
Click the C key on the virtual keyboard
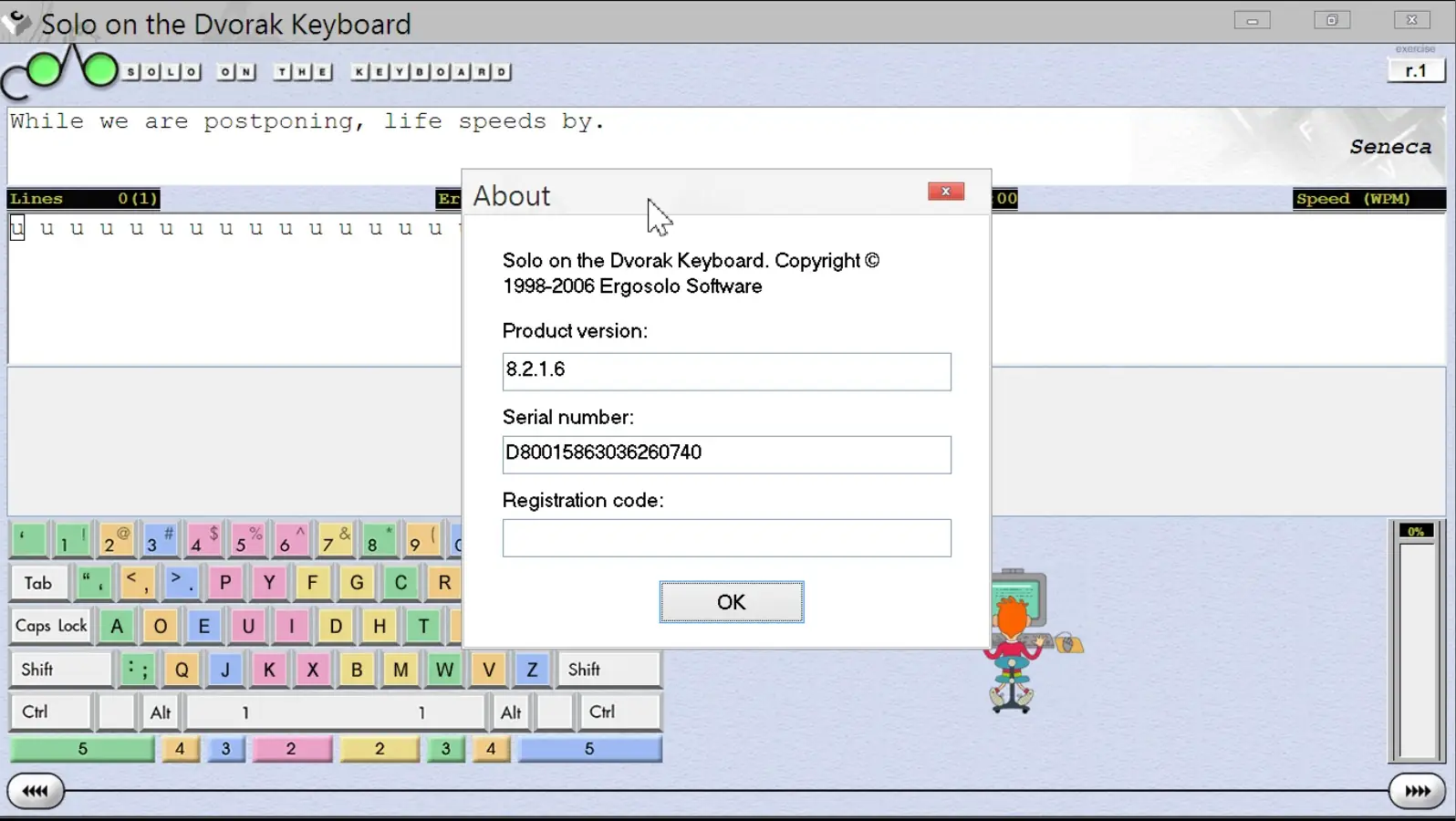pyautogui.click(x=400, y=583)
